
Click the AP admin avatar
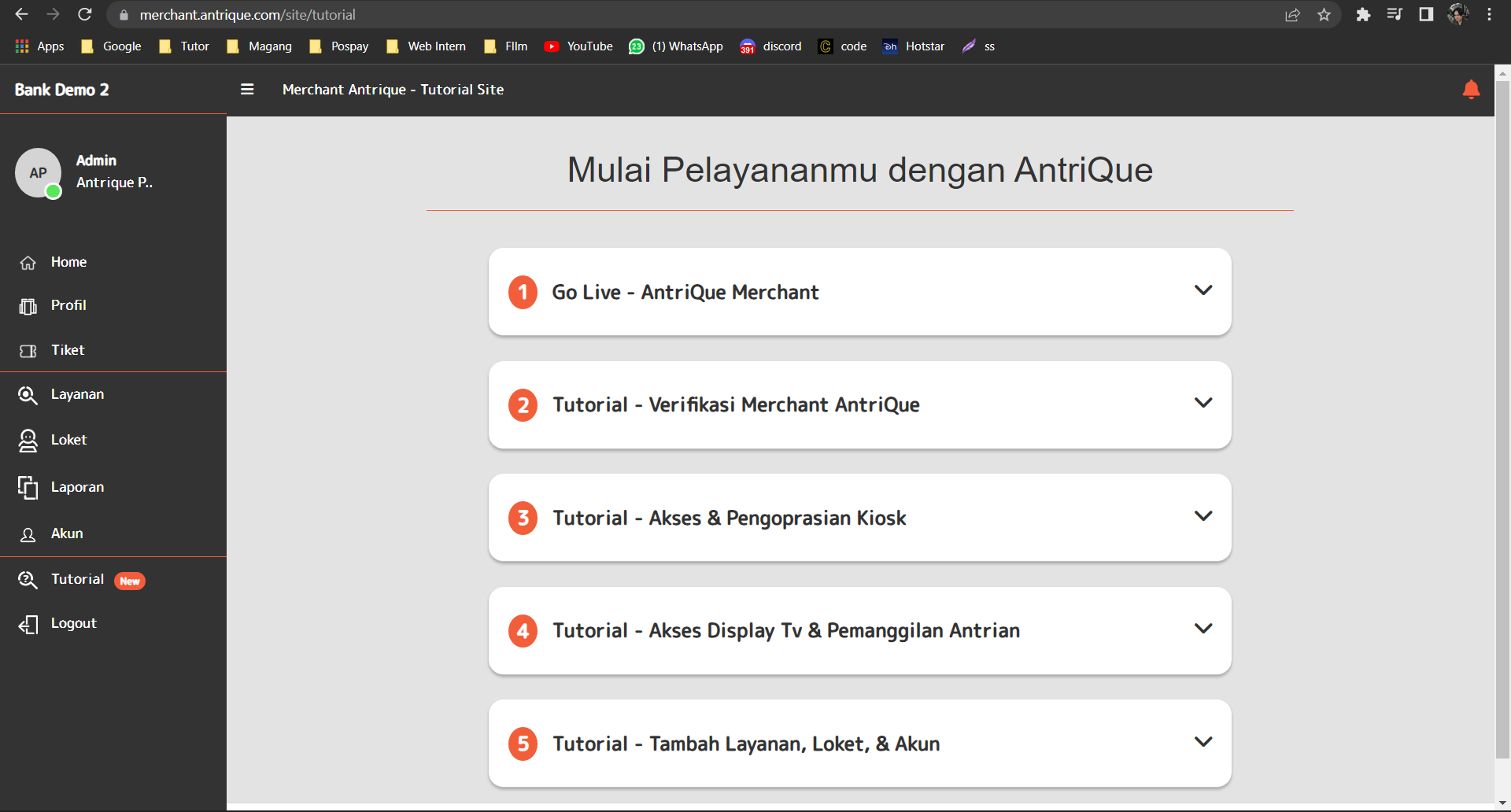tap(38, 172)
